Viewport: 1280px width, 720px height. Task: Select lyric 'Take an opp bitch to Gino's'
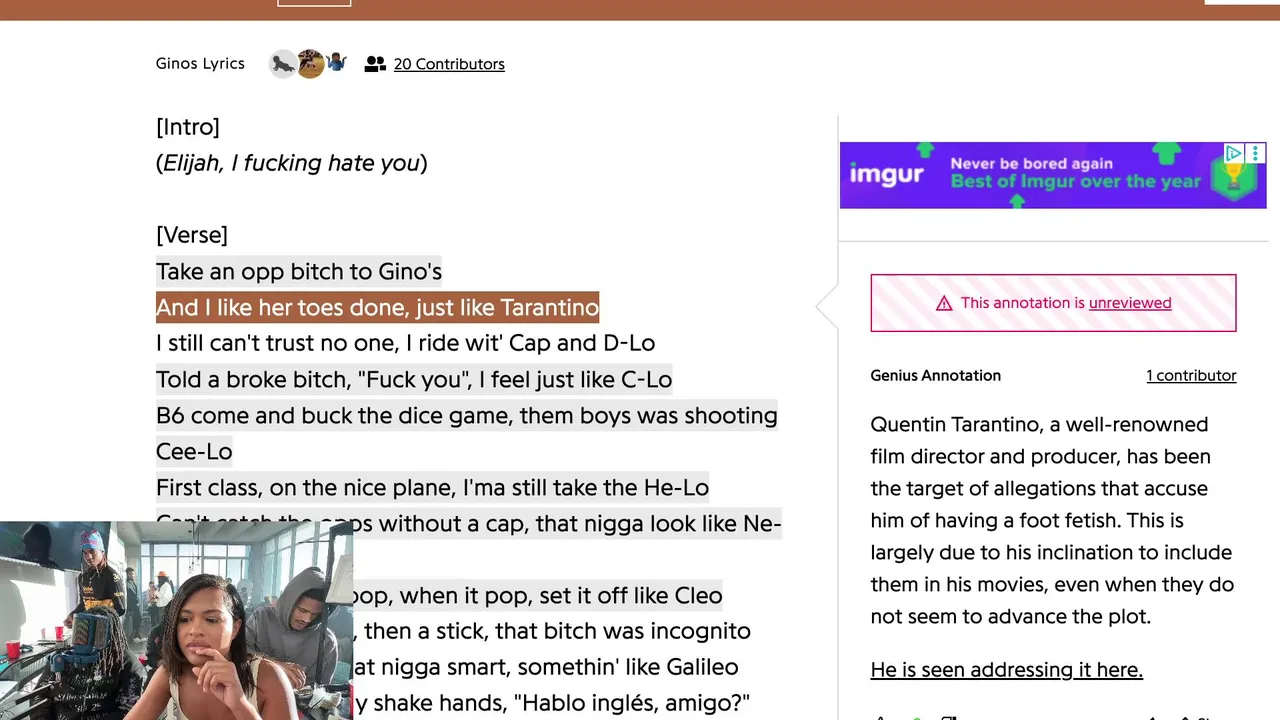299,272
